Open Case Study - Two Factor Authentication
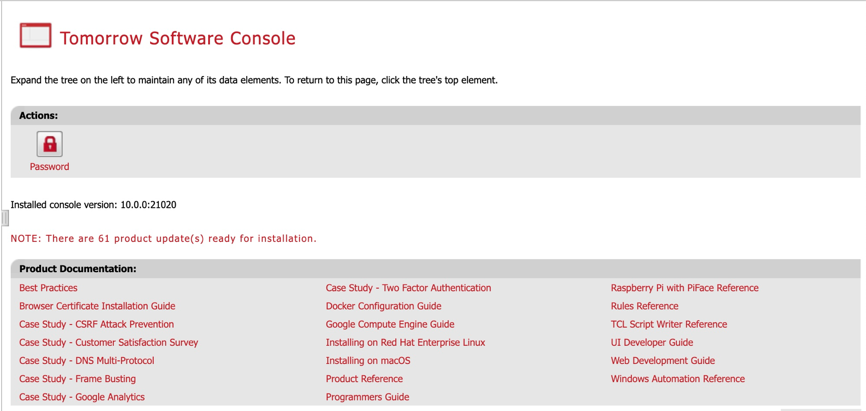 click(408, 288)
